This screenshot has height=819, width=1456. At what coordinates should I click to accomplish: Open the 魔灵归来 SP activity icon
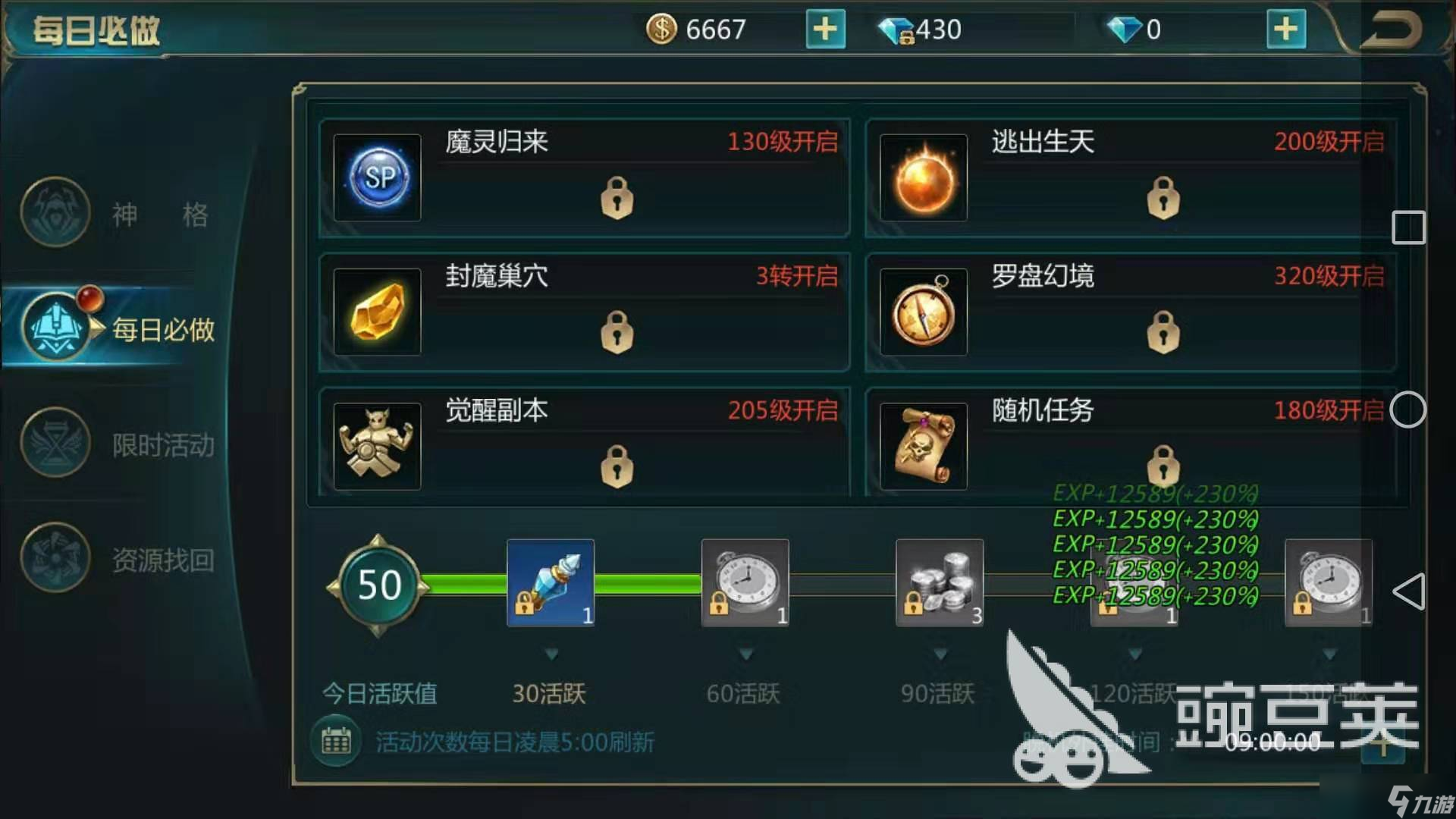click(378, 177)
